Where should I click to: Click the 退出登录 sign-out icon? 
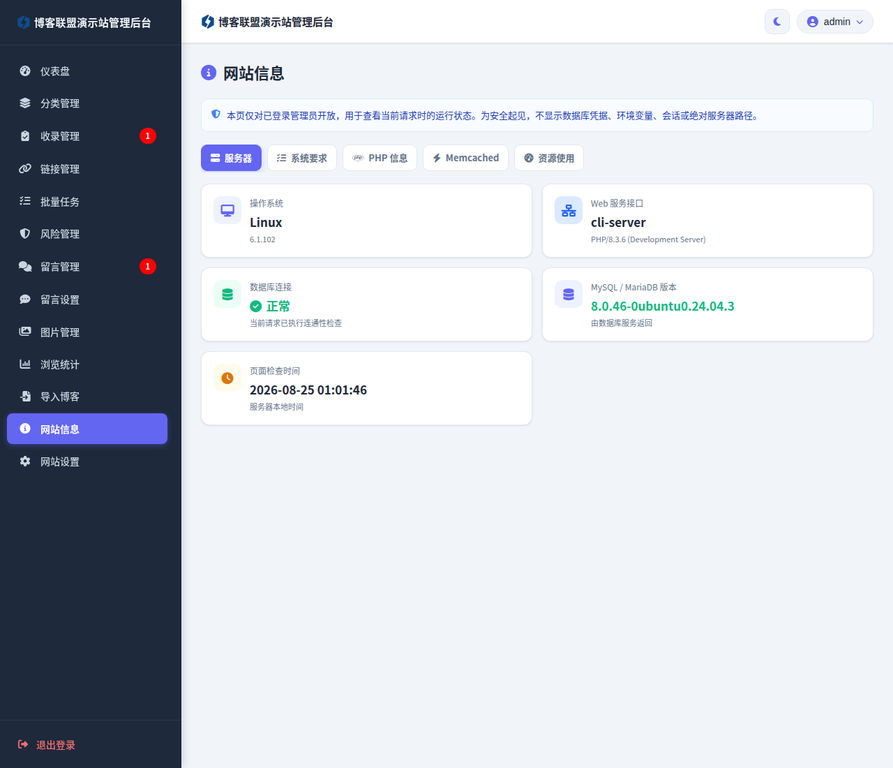pyautogui.click(x=23, y=744)
